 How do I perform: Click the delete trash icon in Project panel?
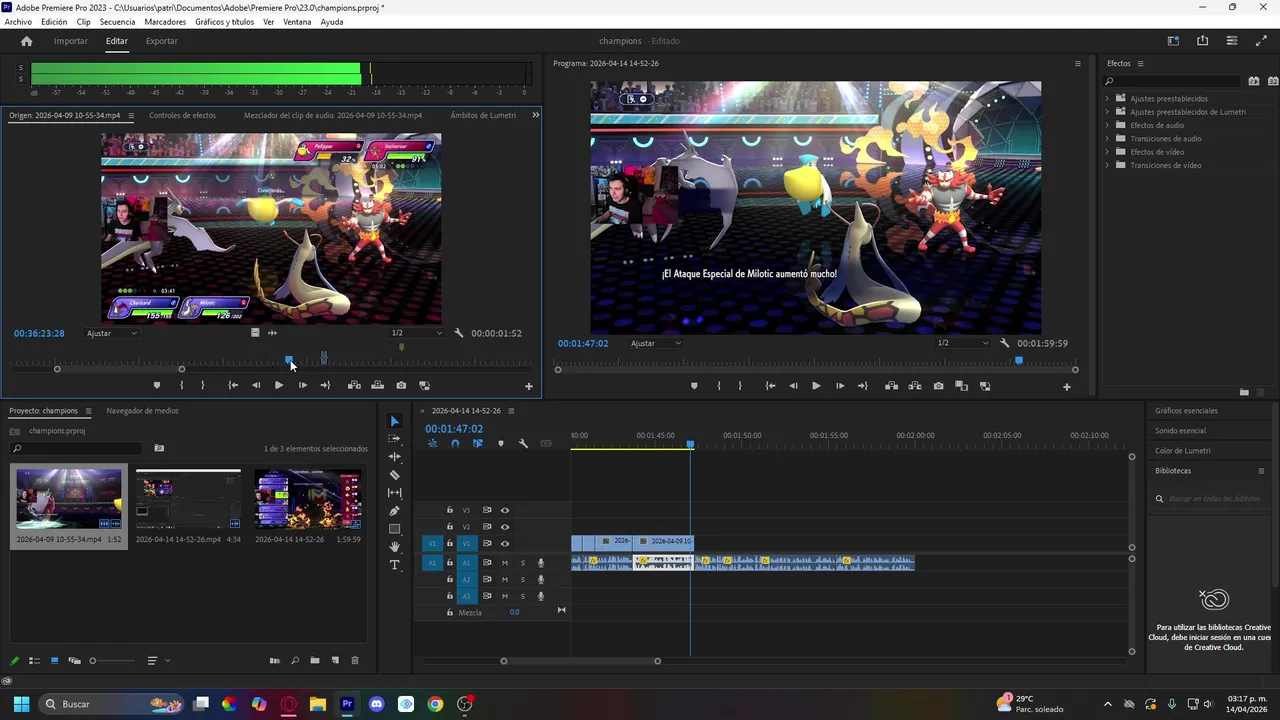pyautogui.click(x=354, y=661)
